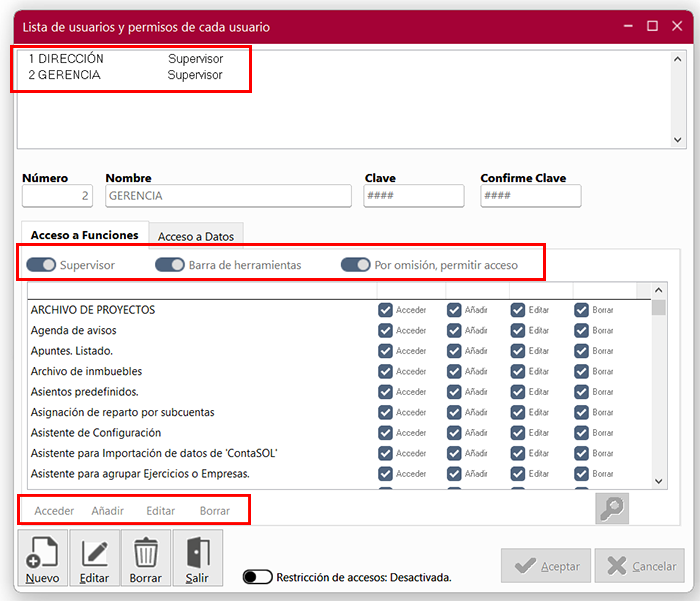
Task: Uncheck Acceder for Agenda de avisos
Action: tap(385, 330)
